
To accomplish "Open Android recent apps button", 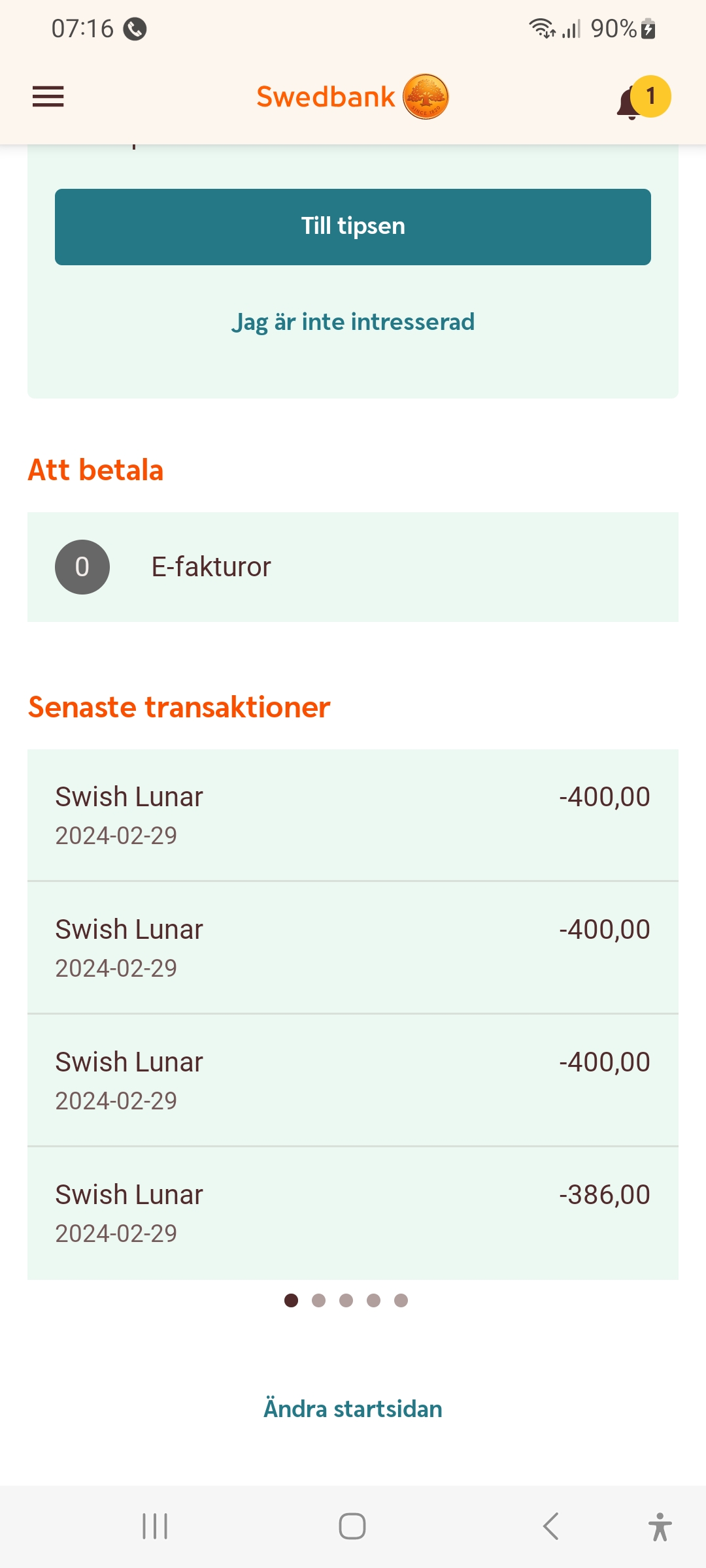I will 155,1526.
